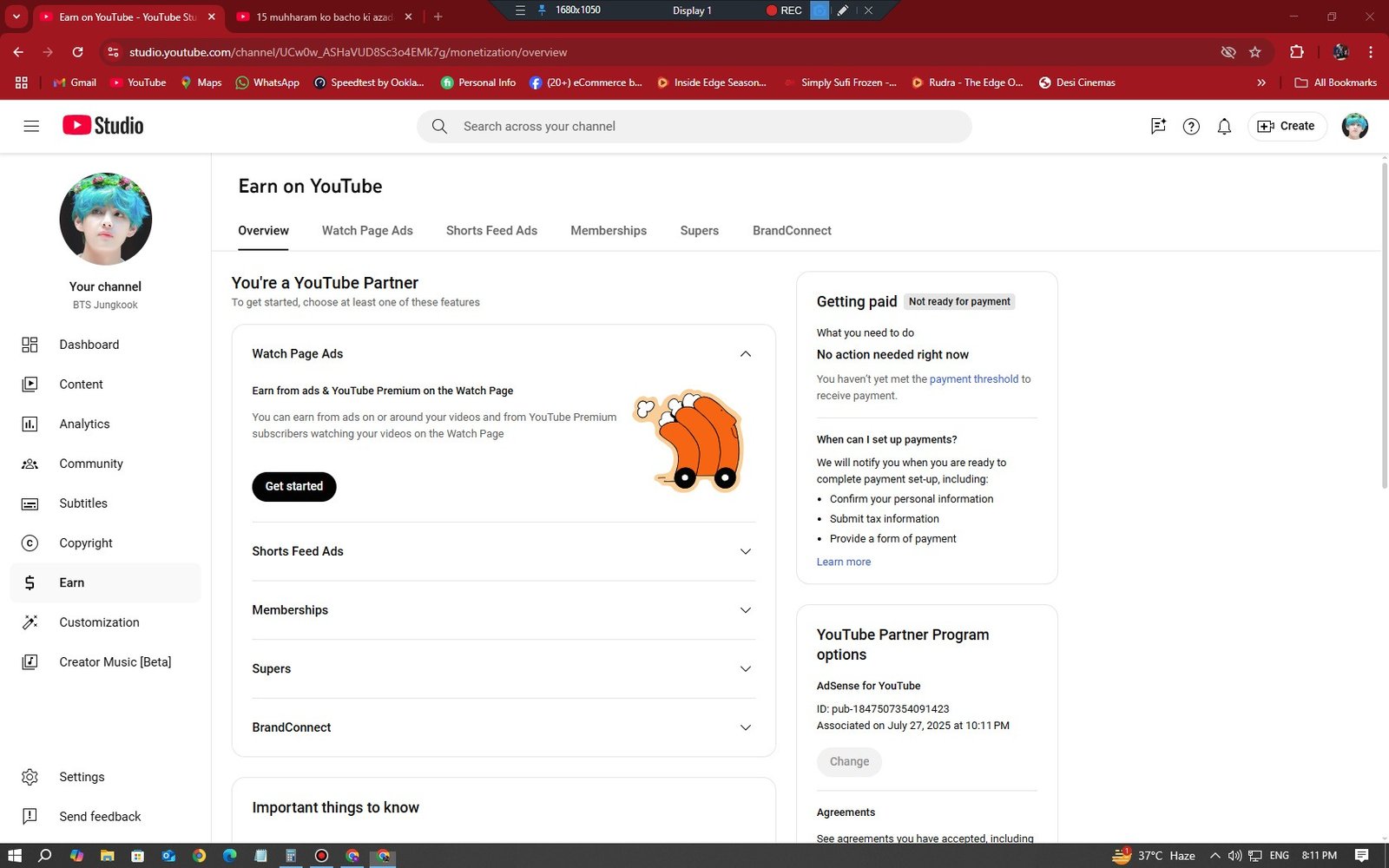1389x868 pixels.
Task: Click the Send feedback sidebar icon
Action: (x=30, y=816)
